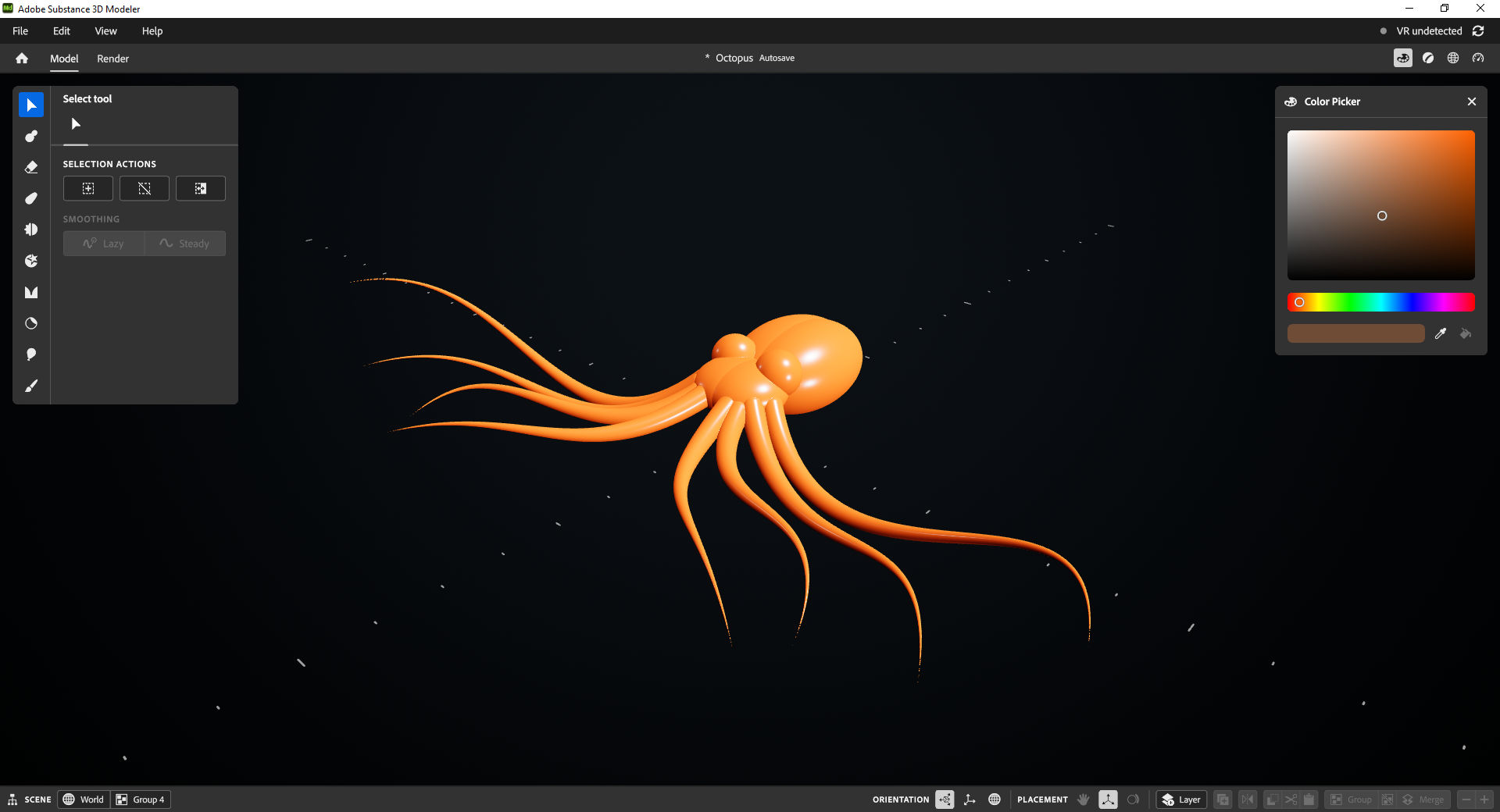Open the Edit menu
The height and width of the screenshot is (812, 1500).
tap(61, 31)
